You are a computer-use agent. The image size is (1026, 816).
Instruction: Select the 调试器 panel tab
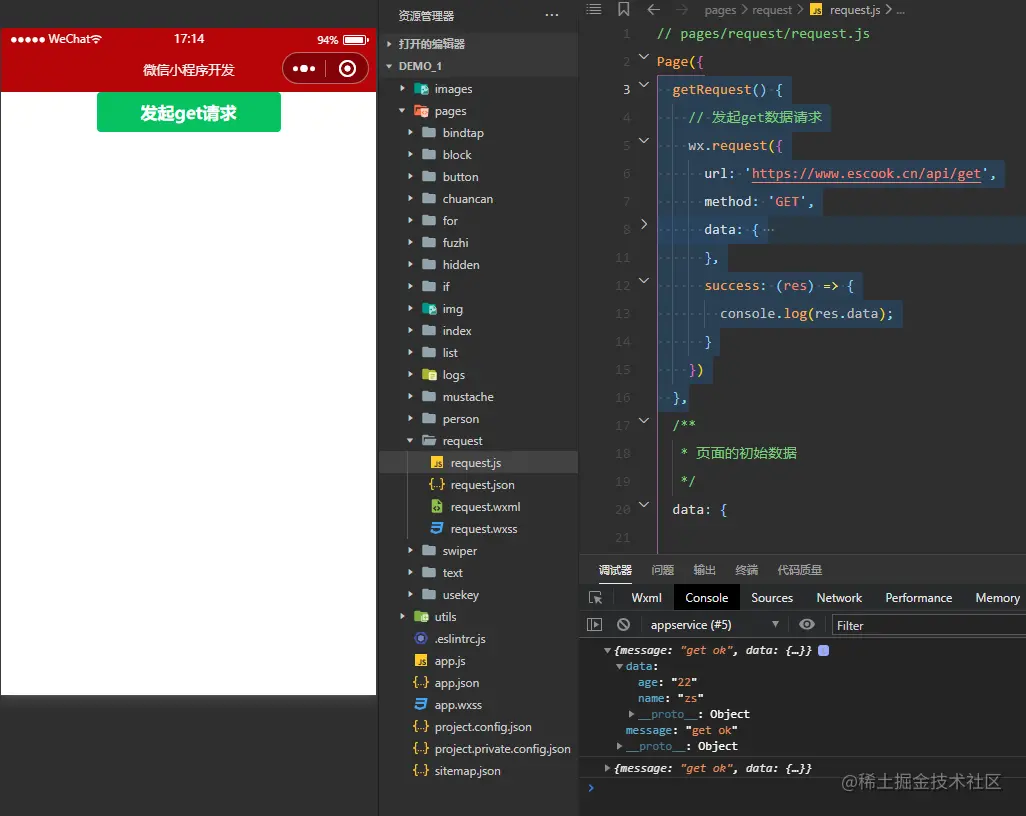click(615, 570)
